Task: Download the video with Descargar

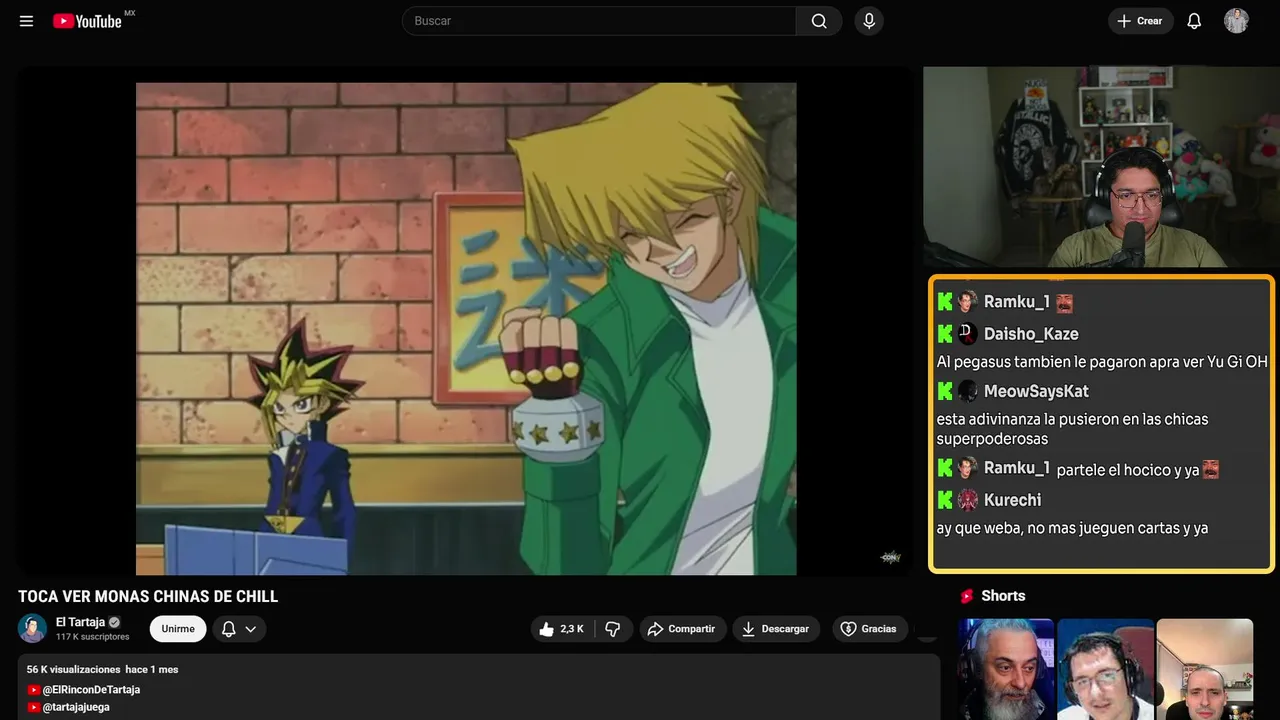Action: click(x=776, y=629)
